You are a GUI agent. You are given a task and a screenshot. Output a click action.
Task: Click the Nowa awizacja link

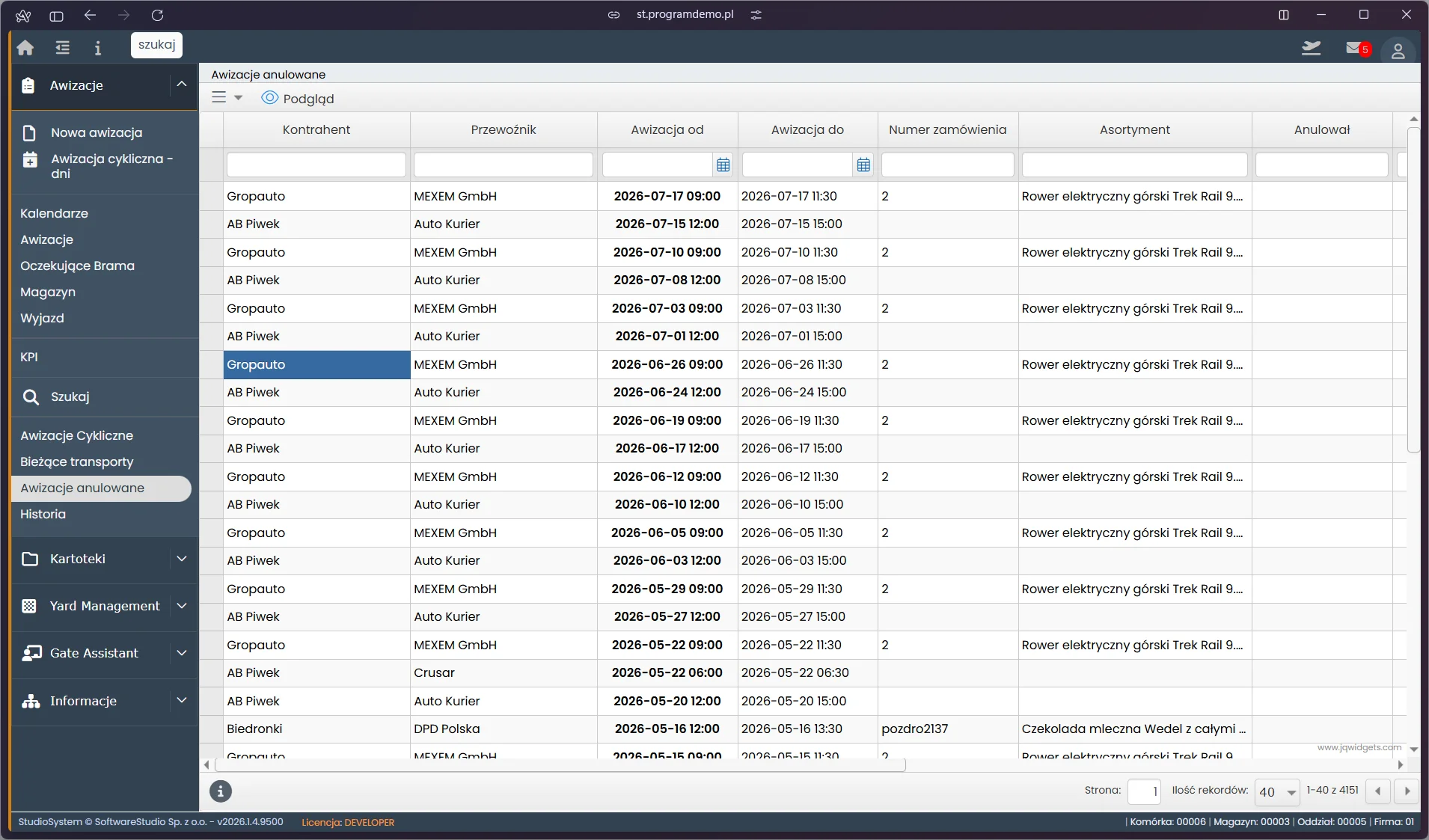pyautogui.click(x=97, y=132)
